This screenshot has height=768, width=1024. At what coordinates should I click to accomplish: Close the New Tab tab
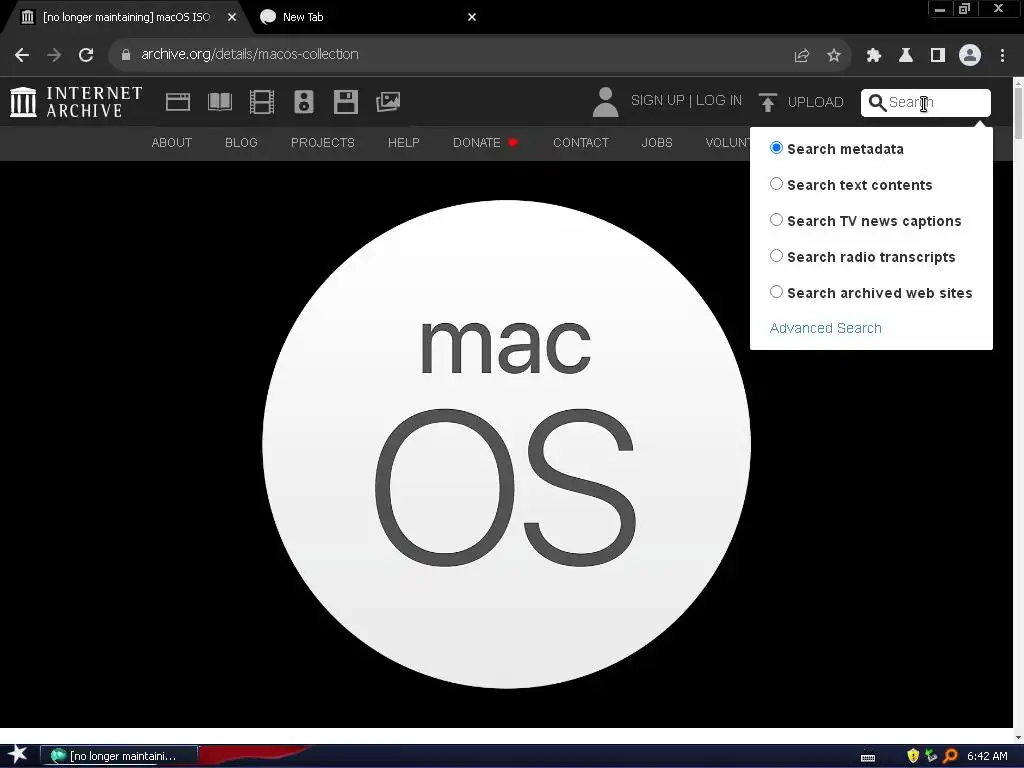click(472, 17)
